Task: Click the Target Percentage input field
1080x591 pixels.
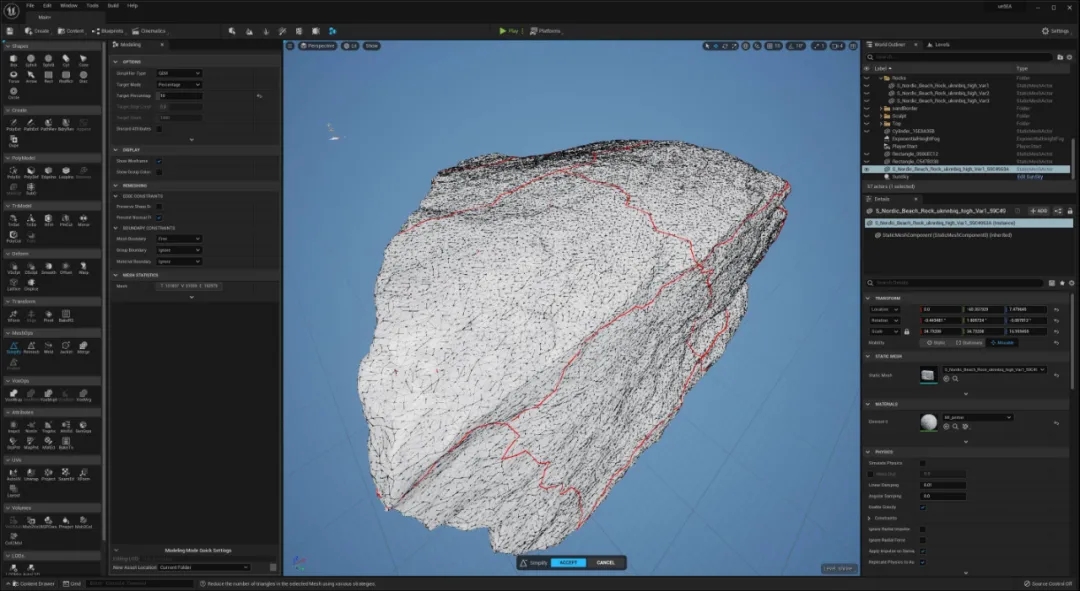Action: coord(180,96)
